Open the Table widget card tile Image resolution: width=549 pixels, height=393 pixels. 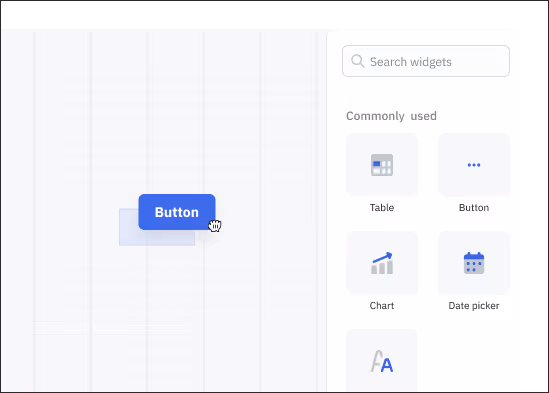[x=382, y=165]
